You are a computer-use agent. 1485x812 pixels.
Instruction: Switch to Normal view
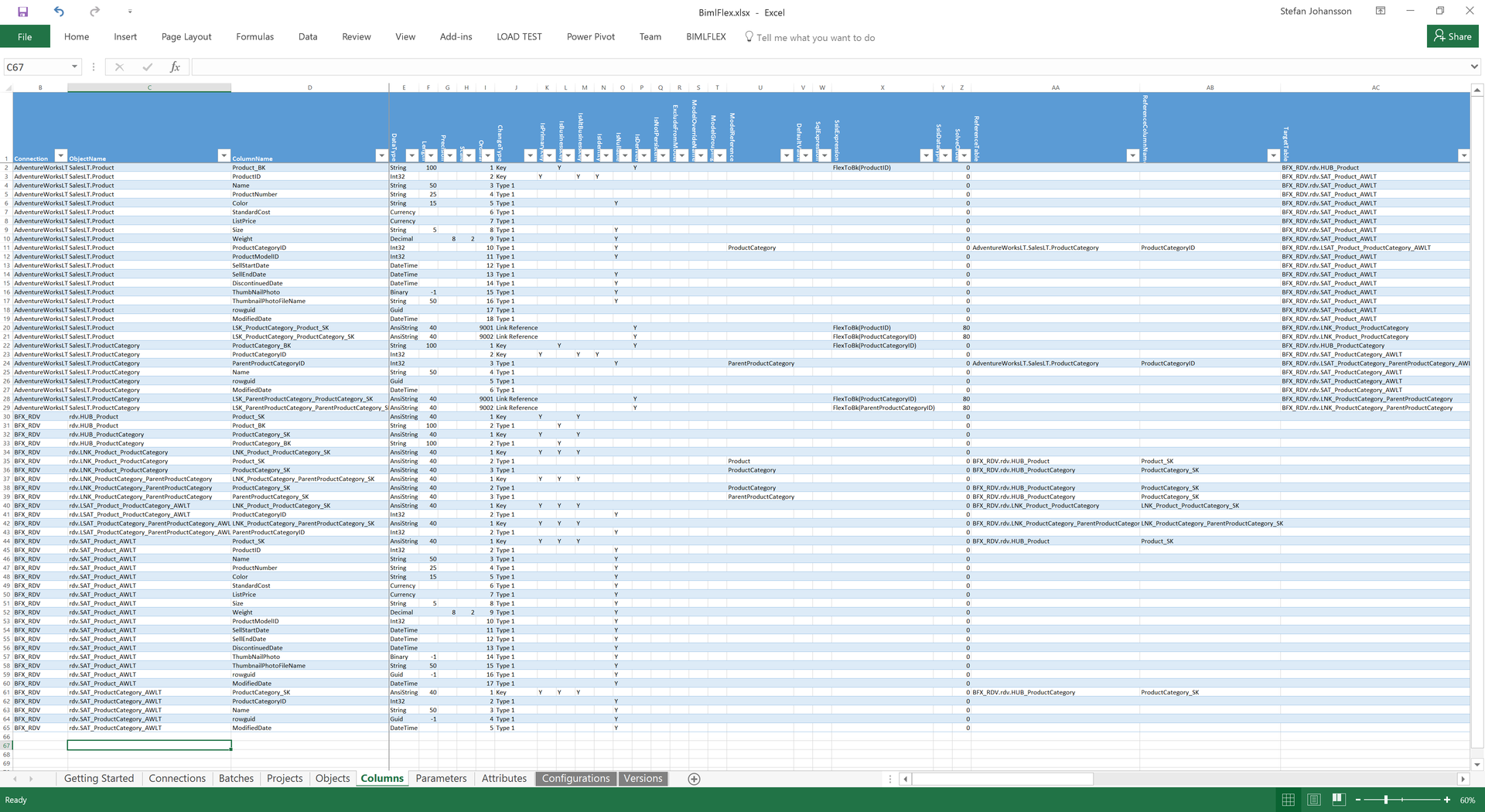click(x=1289, y=800)
